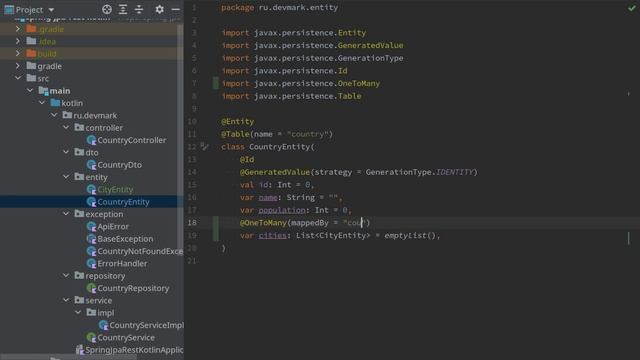Click the package declaration ru.devmark.entity
This screenshot has width=640, height=360.
[x=298, y=7]
